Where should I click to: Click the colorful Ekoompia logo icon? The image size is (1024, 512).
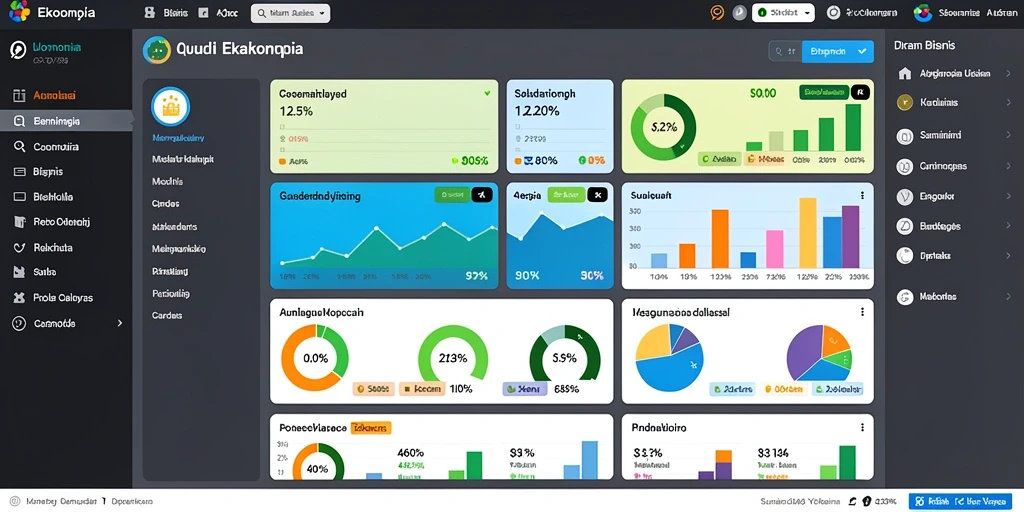20,11
